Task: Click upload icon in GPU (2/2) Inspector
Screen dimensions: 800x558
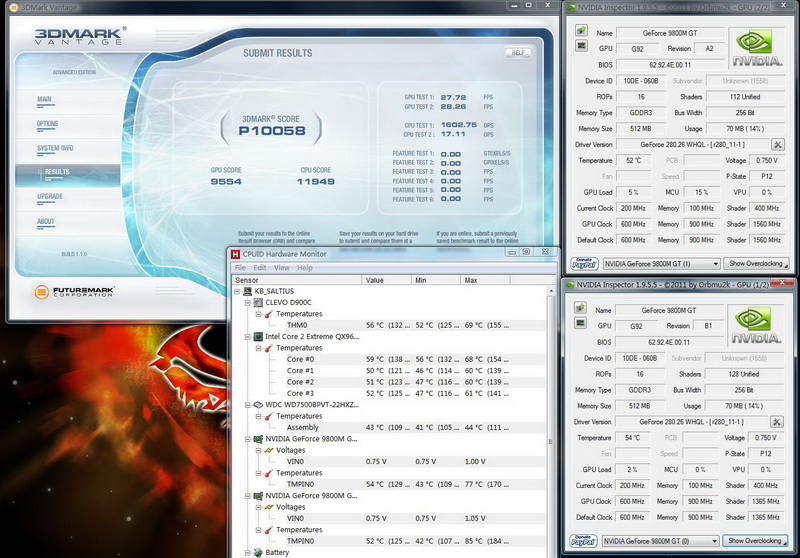Action: click(581, 30)
